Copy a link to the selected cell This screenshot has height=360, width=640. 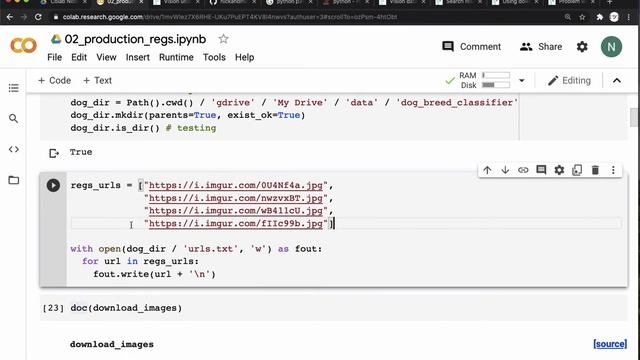click(x=523, y=170)
